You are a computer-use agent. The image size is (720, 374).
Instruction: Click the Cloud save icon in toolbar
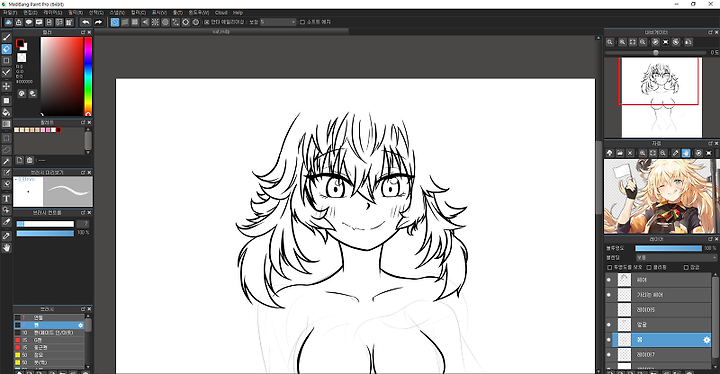pos(8,22)
